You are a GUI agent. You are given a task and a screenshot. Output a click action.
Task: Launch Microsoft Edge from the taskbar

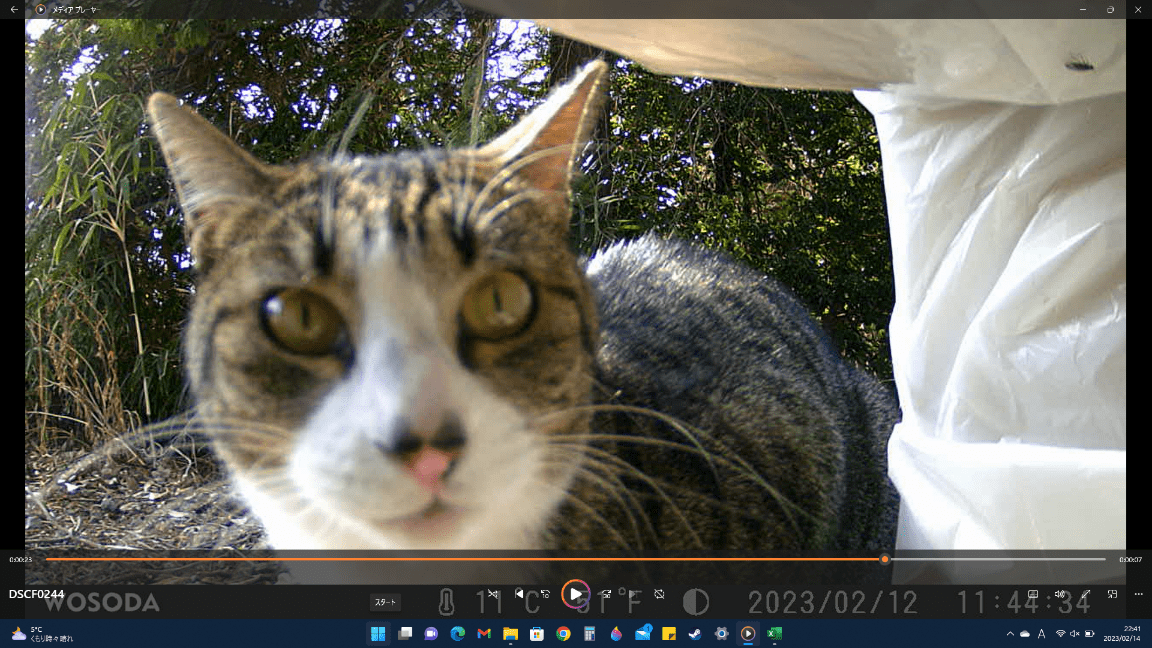pos(458,633)
